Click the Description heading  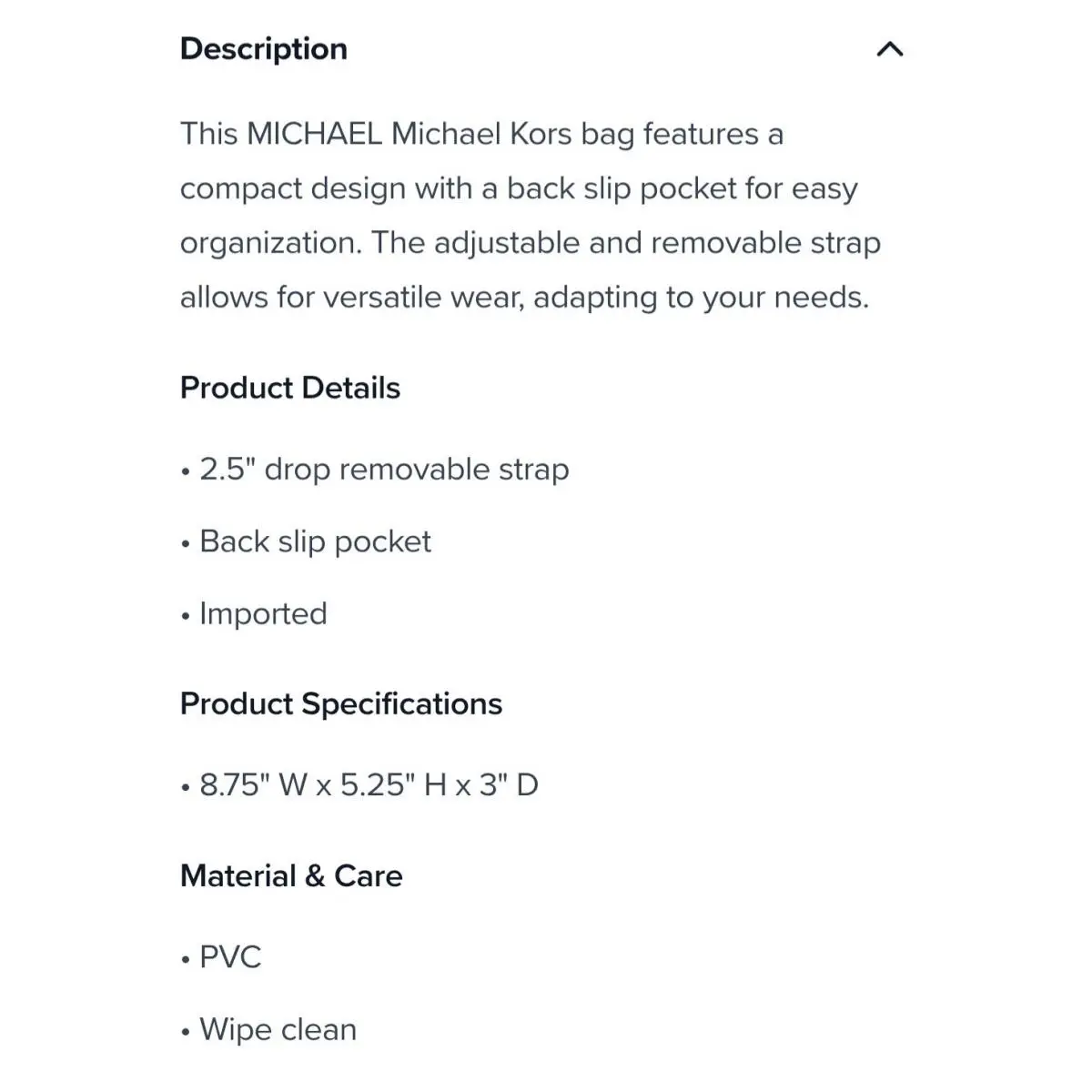pos(264,48)
